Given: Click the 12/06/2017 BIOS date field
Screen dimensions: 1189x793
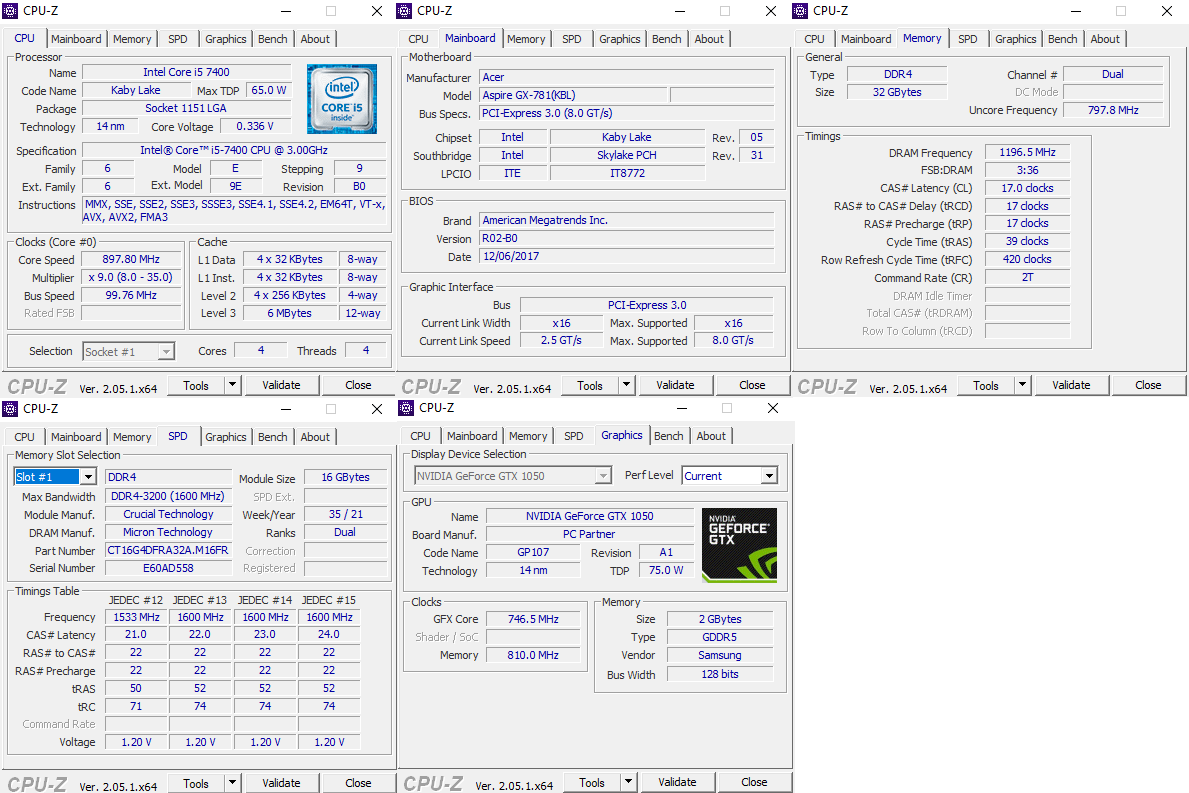Looking at the screenshot, I should coord(626,256).
